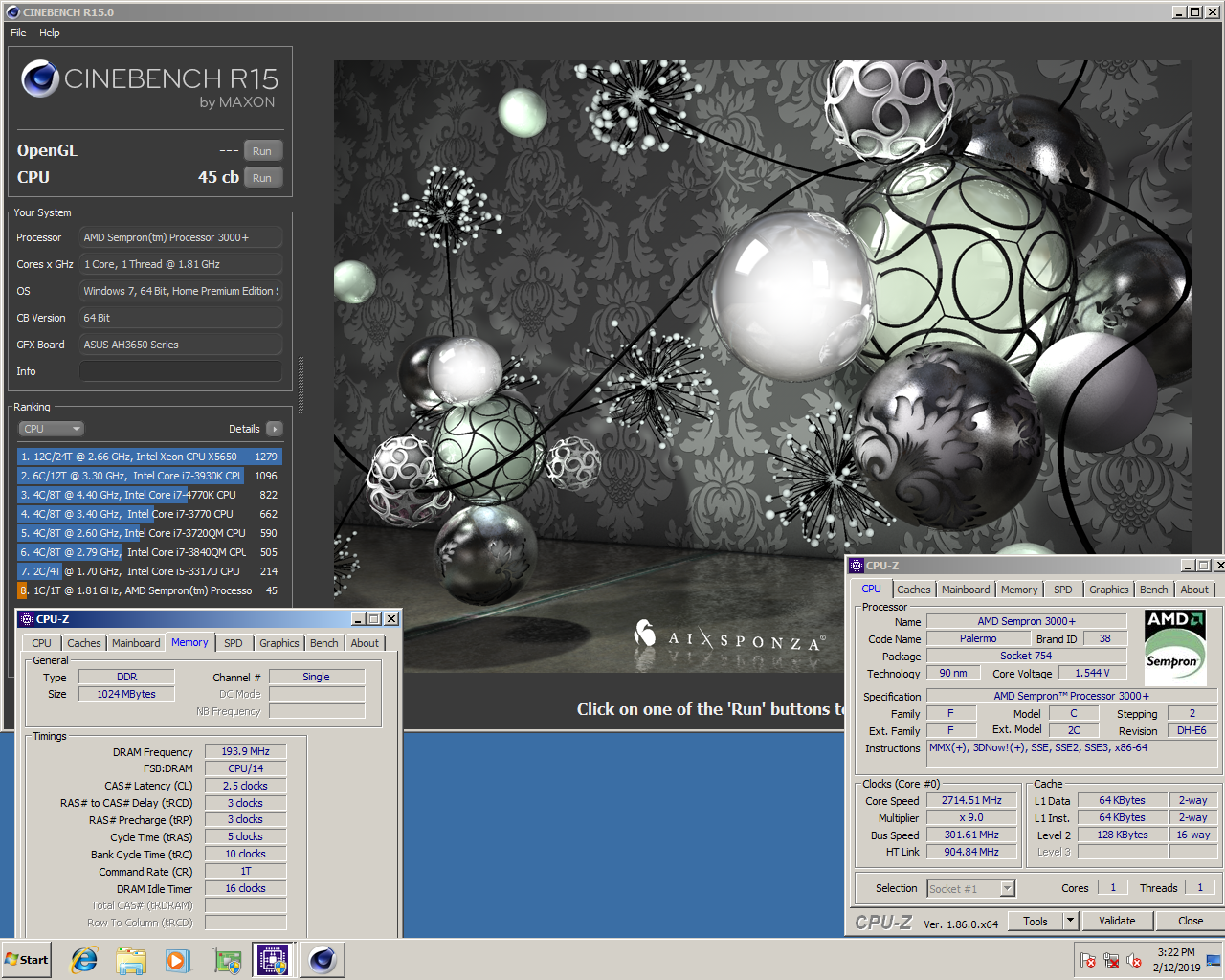Viewport: 1225px width, 980px height.
Task: Click the network status tray icon
Action: point(1111,960)
